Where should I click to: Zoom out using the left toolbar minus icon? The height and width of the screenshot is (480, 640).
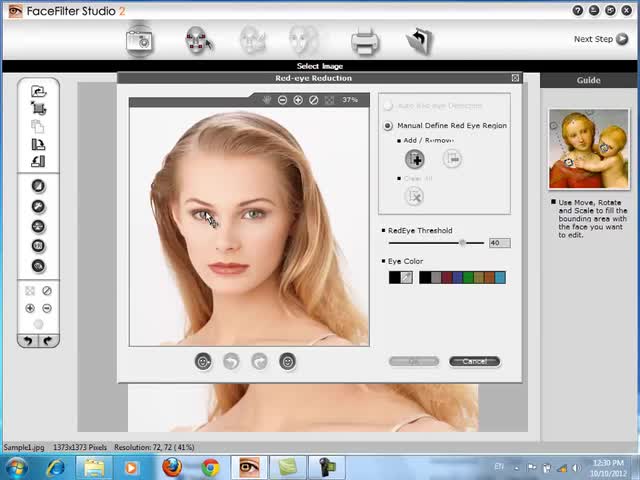(47, 308)
